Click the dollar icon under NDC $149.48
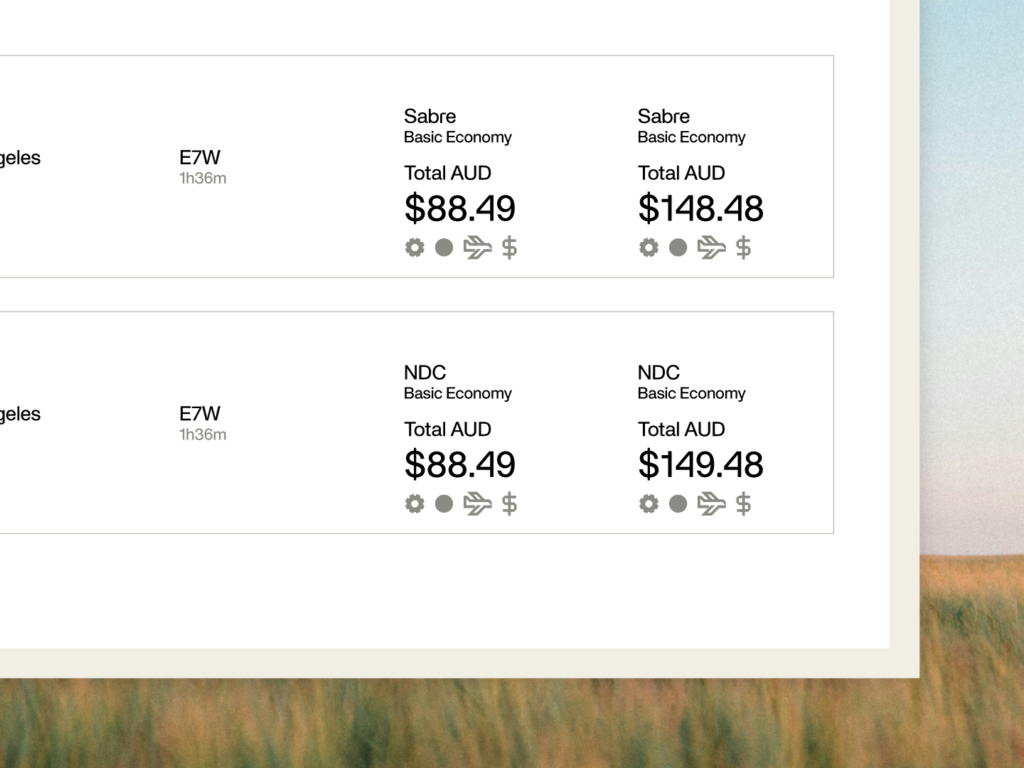This screenshot has width=1024, height=768. coord(743,504)
